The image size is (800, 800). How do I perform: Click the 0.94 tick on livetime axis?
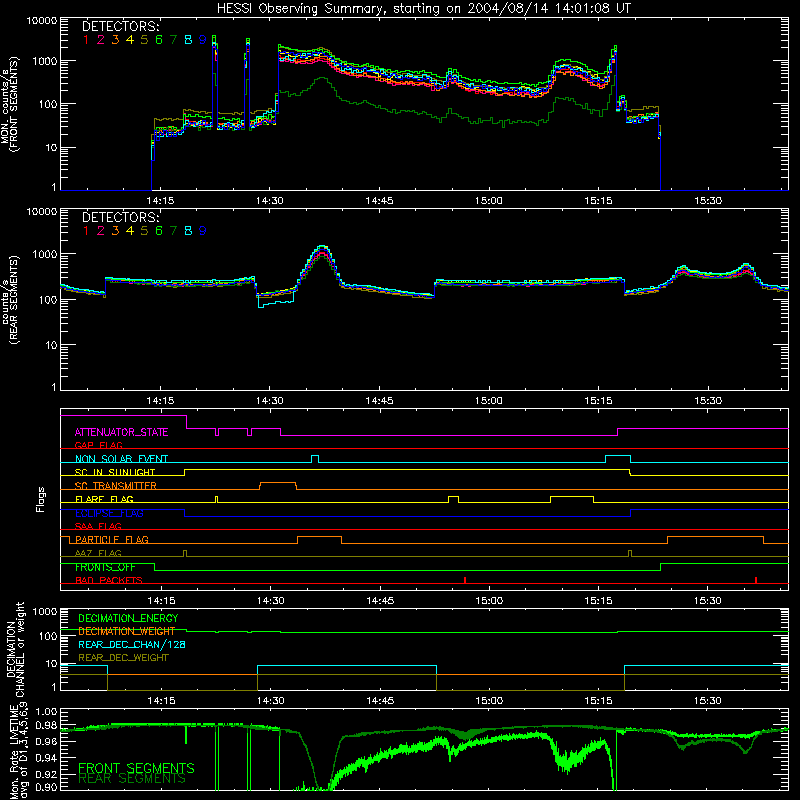[47, 758]
